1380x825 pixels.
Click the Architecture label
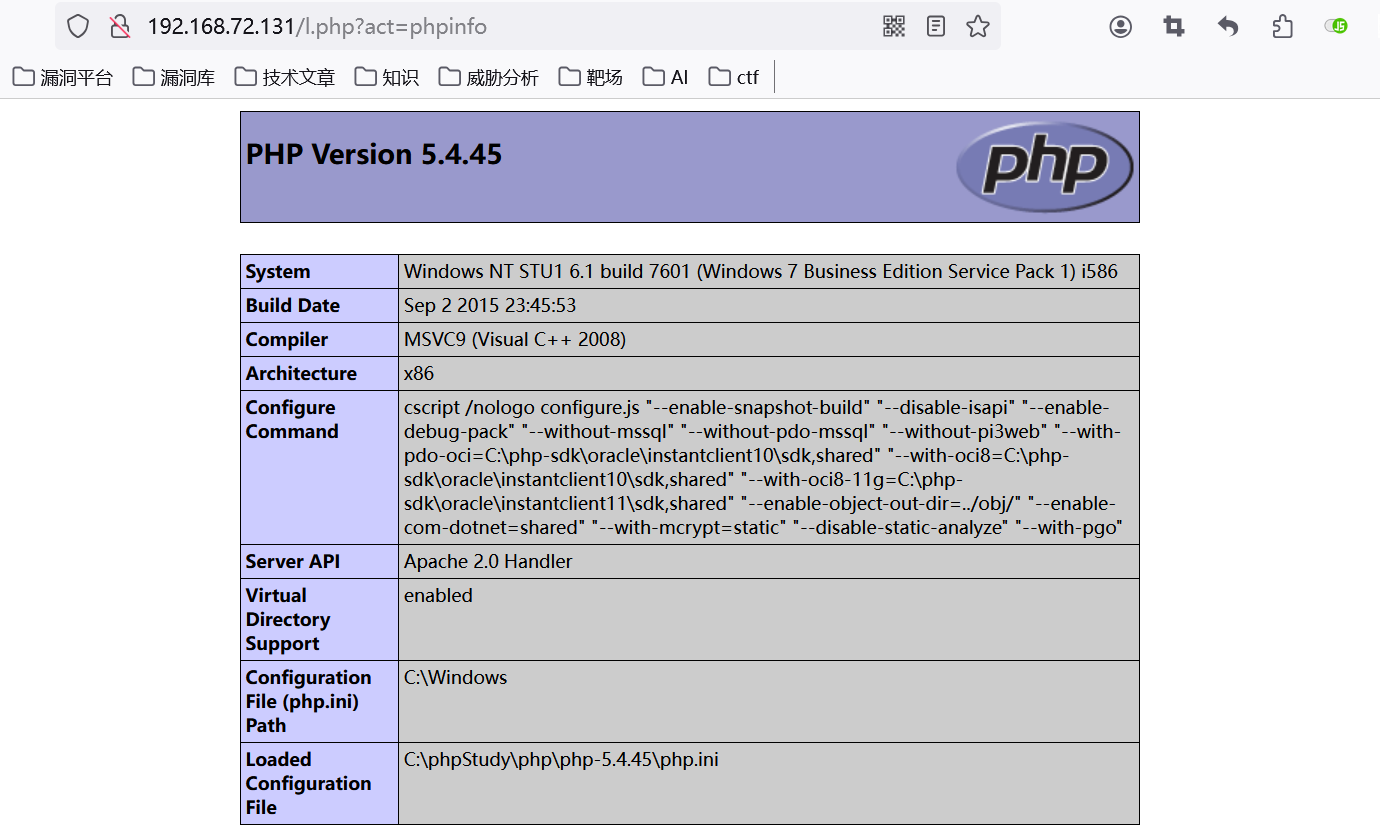[301, 374]
